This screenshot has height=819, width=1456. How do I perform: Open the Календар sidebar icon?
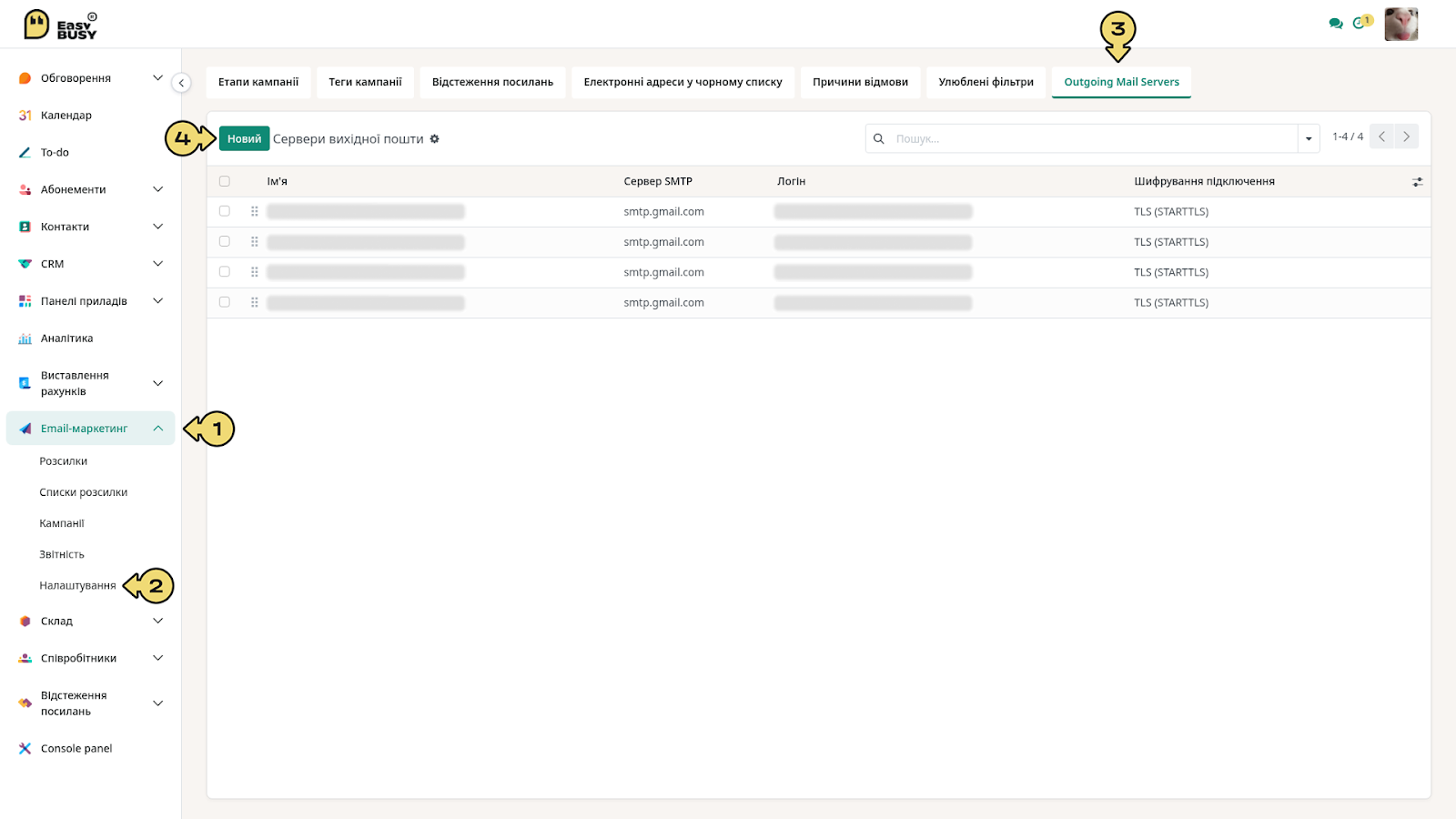click(x=25, y=116)
